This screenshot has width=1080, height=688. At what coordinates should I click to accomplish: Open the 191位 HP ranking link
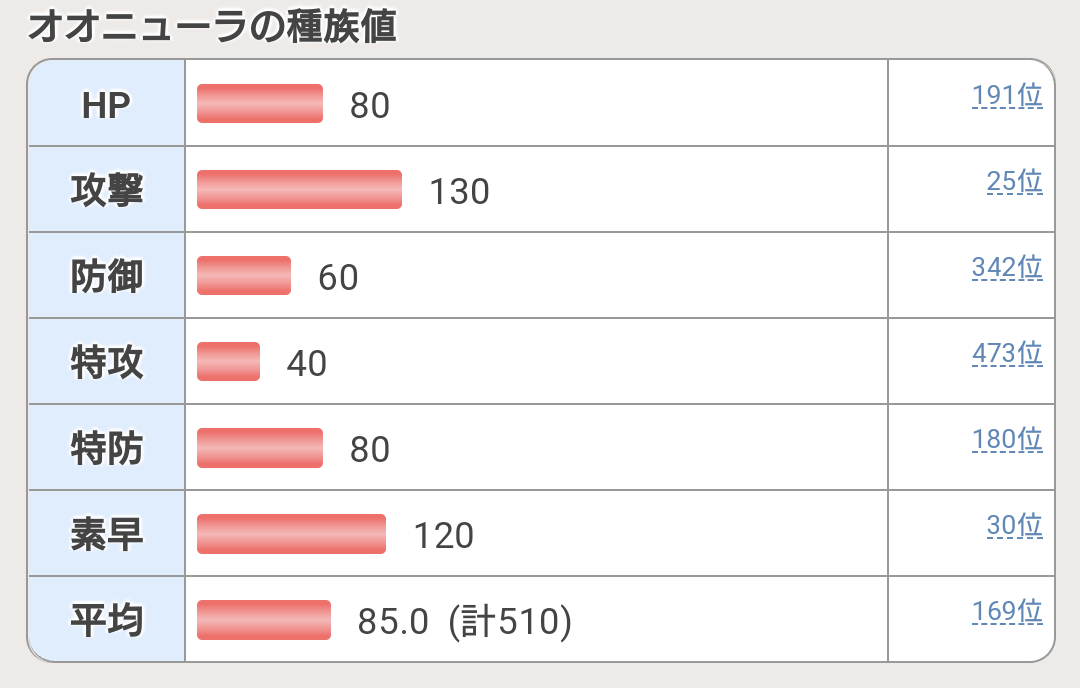point(1006,96)
